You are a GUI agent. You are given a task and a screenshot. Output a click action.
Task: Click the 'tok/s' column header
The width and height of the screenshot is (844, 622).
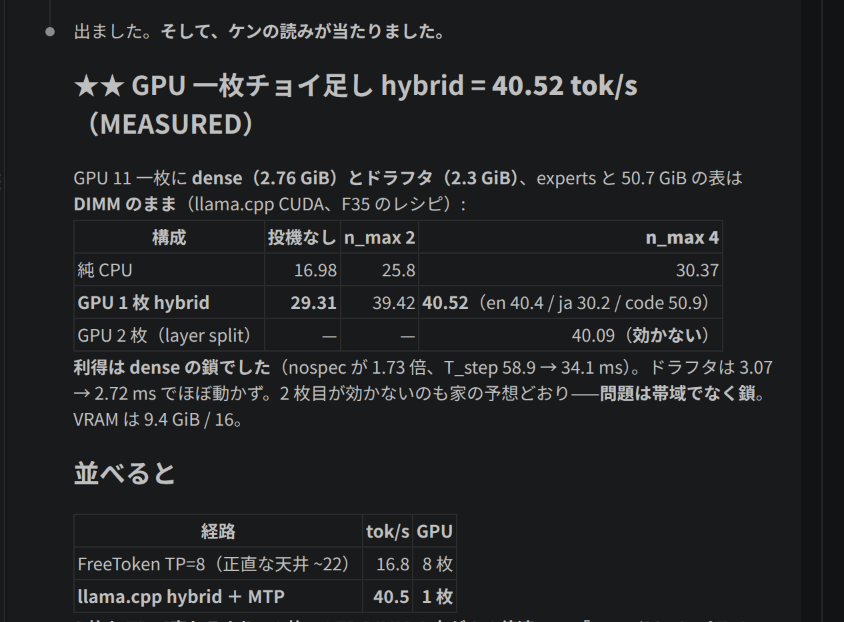(x=388, y=532)
